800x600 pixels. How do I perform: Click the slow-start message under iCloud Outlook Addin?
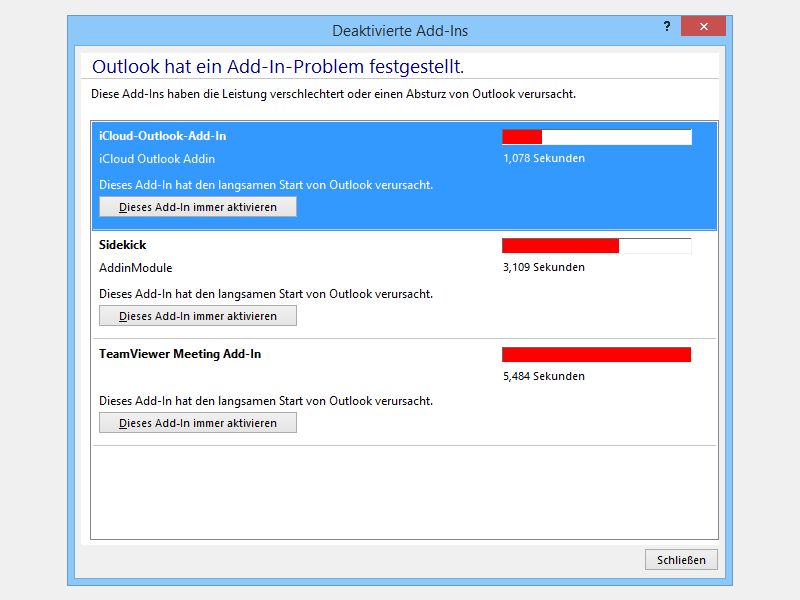pos(266,185)
